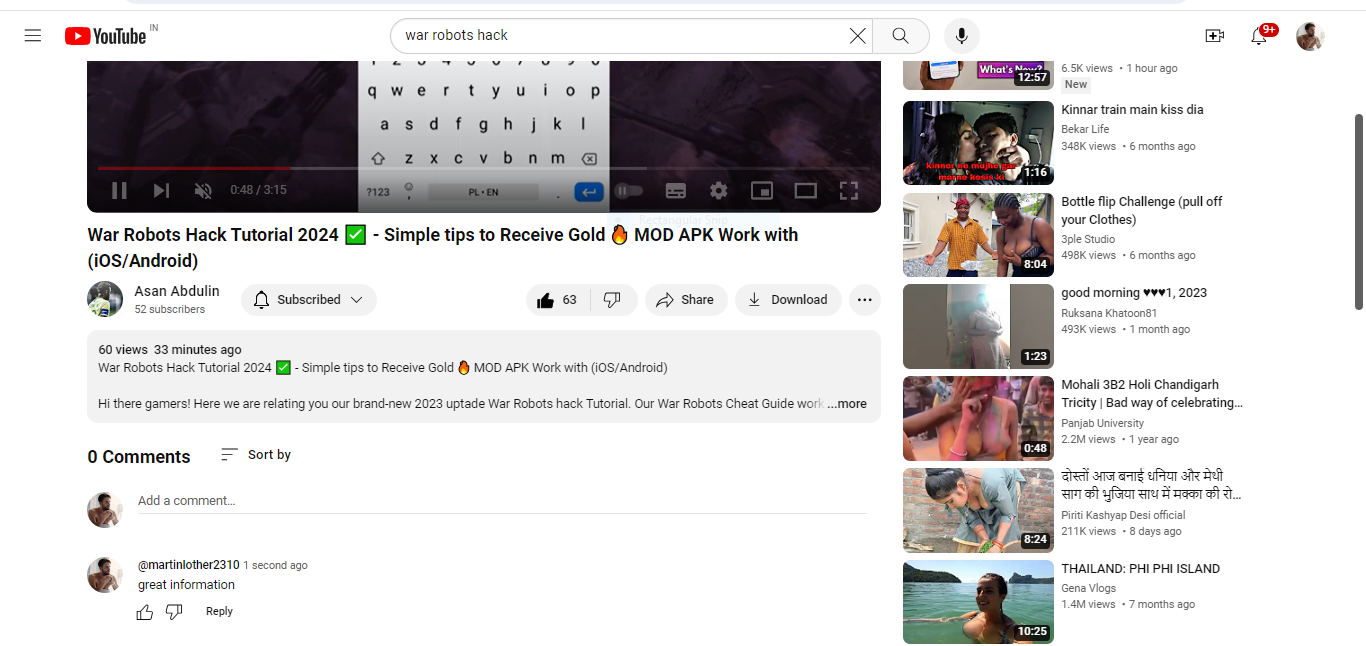Like the 'great information' comment
The height and width of the screenshot is (646, 1366).
click(x=145, y=612)
